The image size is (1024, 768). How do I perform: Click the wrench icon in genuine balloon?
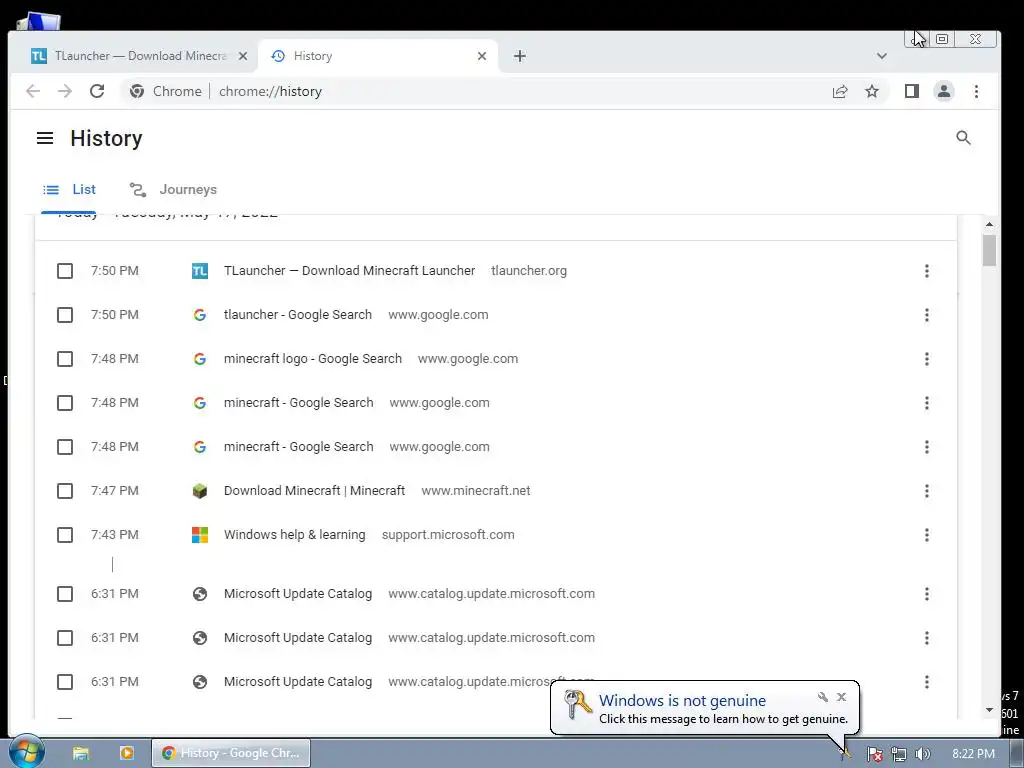tap(823, 697)
